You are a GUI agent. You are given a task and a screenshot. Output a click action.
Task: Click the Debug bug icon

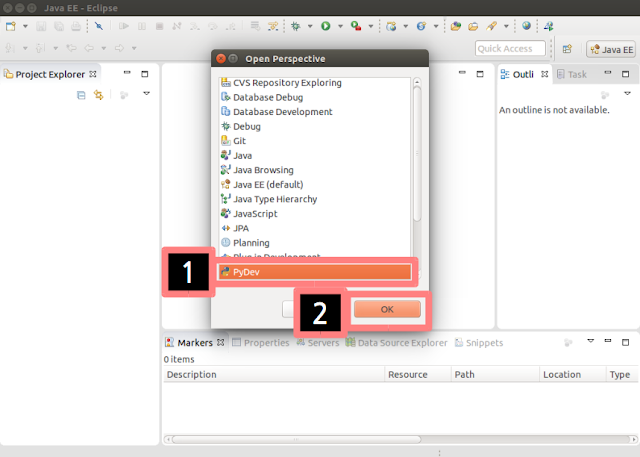[296, 27]
